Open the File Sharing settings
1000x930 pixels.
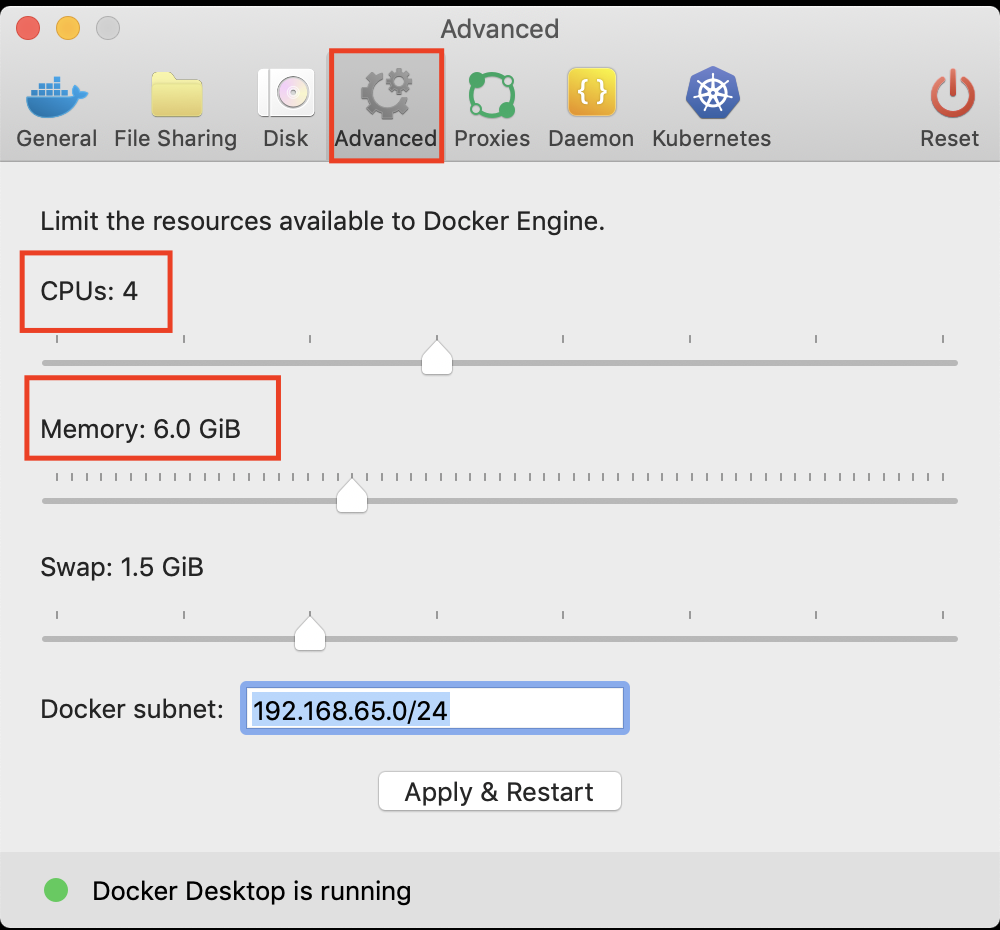click(x=175, y=105)
